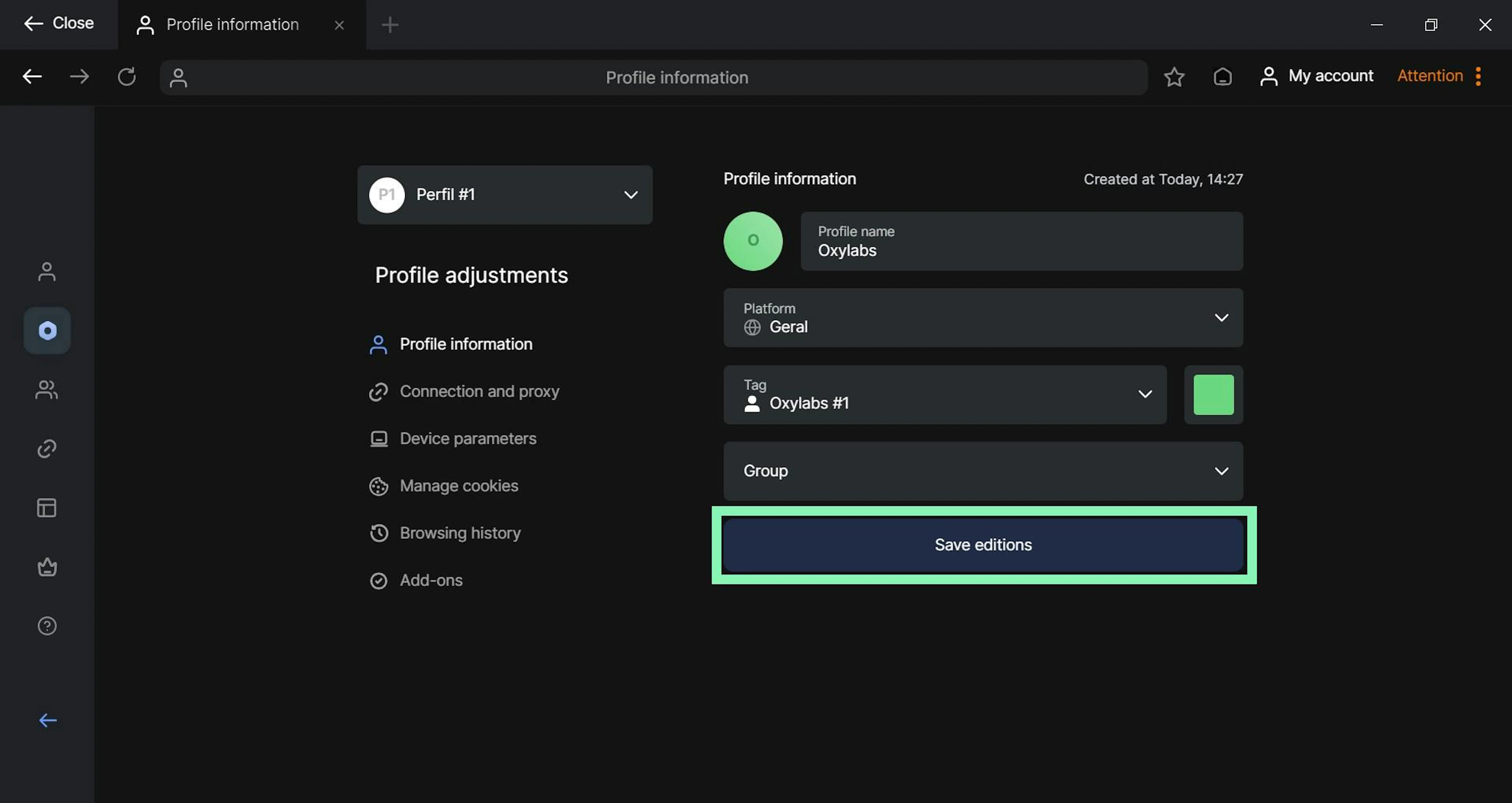This screenshot has height=803, width=1512.
Task: Open a new tab with plus icon
Action: tap(390, 25)
